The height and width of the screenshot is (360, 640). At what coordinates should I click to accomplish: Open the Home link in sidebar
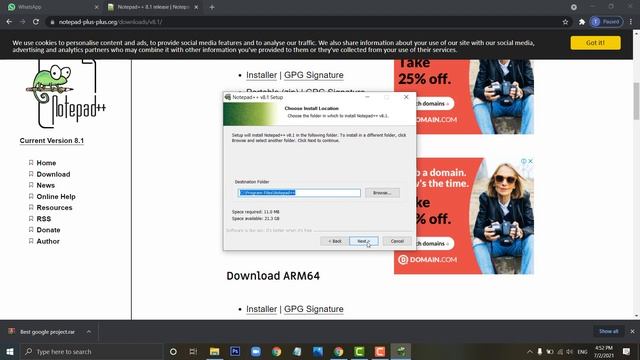(46, 163)
